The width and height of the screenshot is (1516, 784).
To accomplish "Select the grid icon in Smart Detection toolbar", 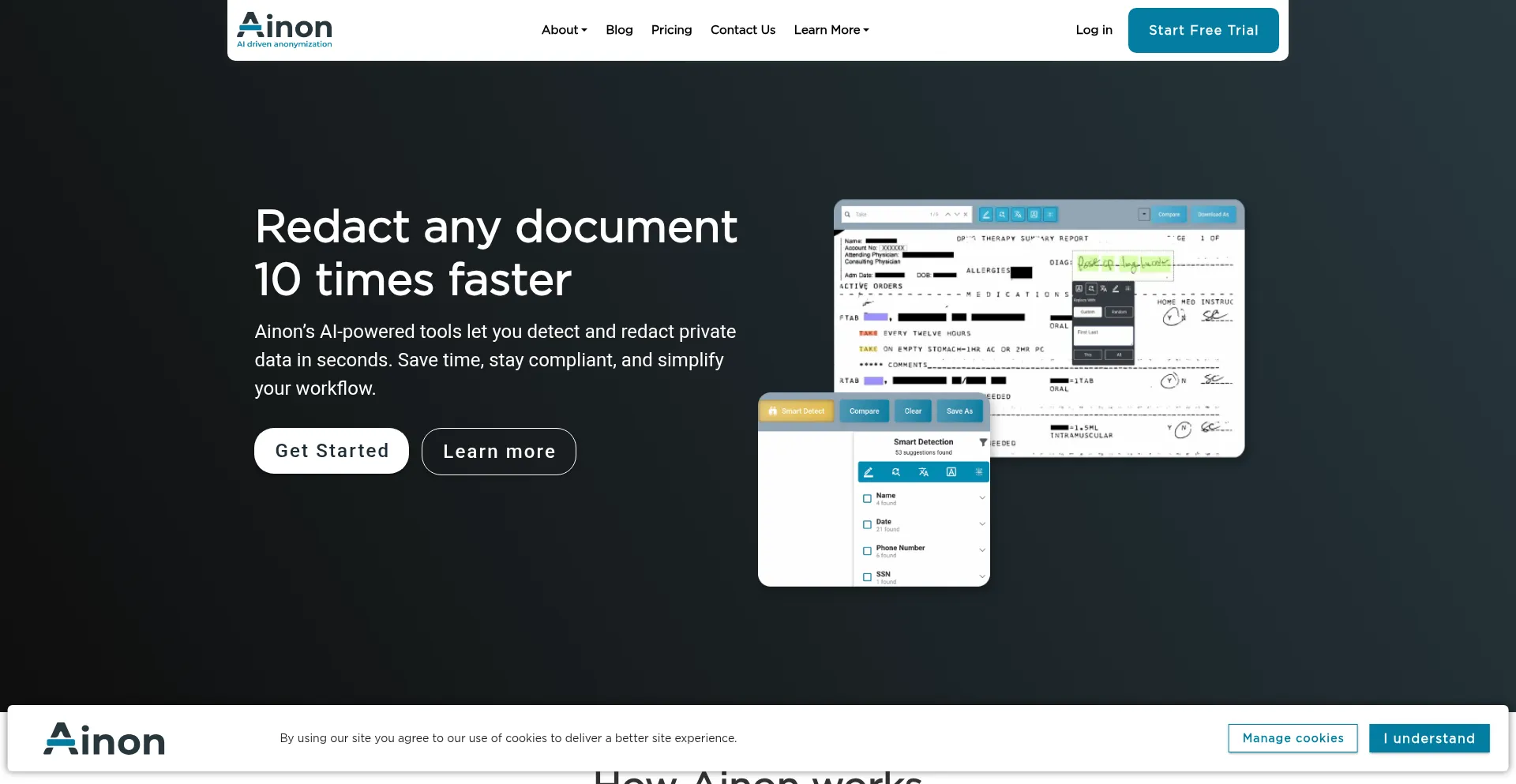I will point(979,472).
